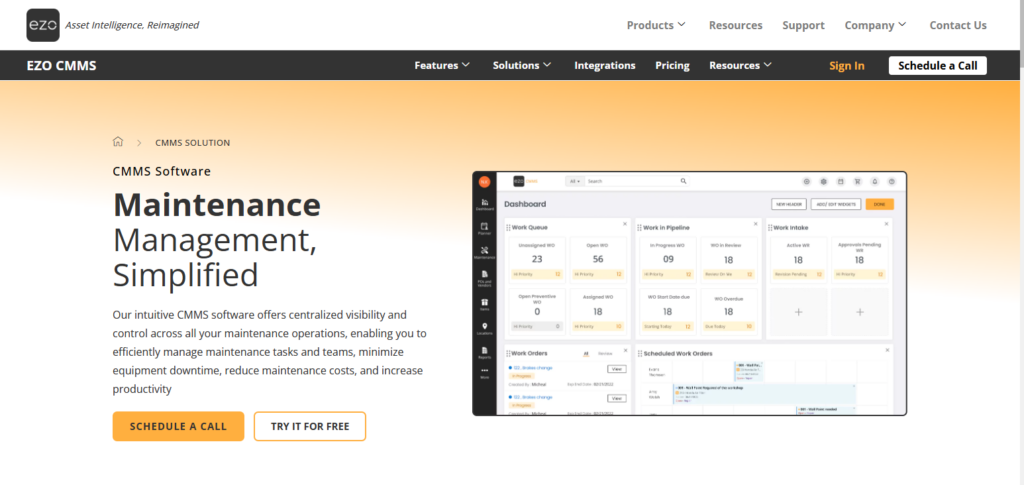
Task: Click the last round icon in preview toolbar
Action: click(891, 181)
